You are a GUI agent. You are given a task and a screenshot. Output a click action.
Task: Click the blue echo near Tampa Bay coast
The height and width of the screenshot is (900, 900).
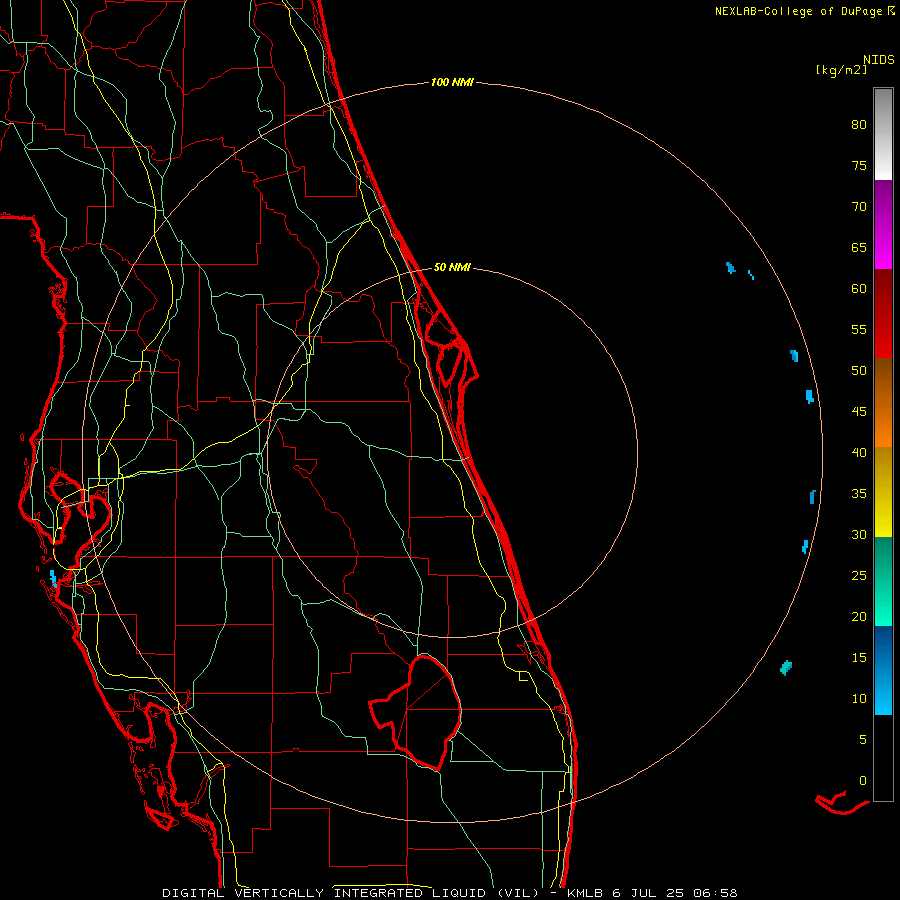point(53,578)
